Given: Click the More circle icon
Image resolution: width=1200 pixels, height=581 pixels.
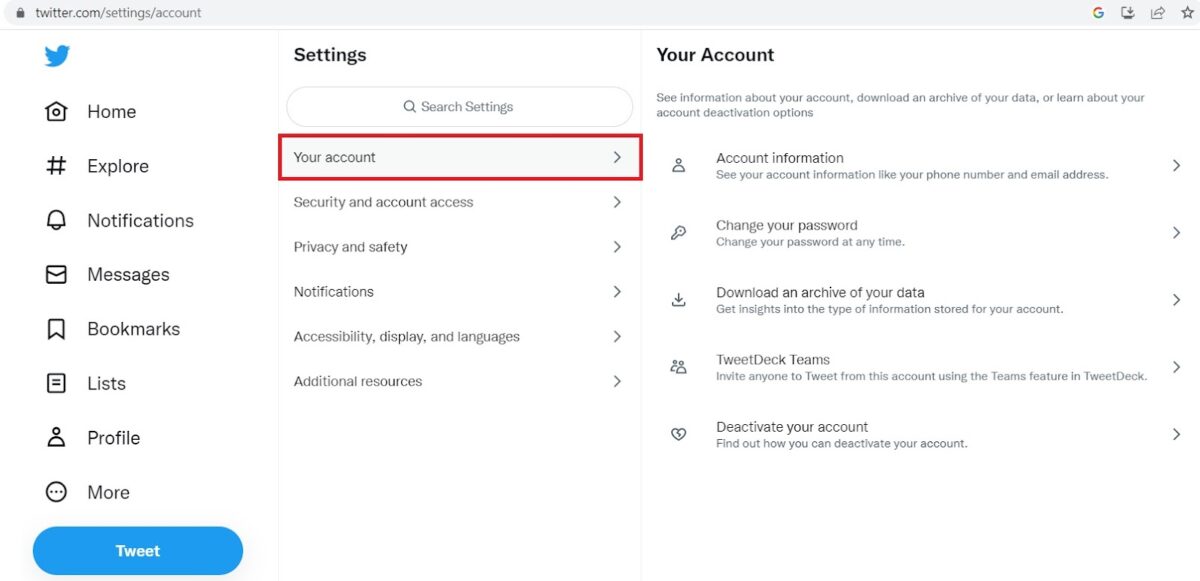Looking at the screenshot, I should click(57, 492).
